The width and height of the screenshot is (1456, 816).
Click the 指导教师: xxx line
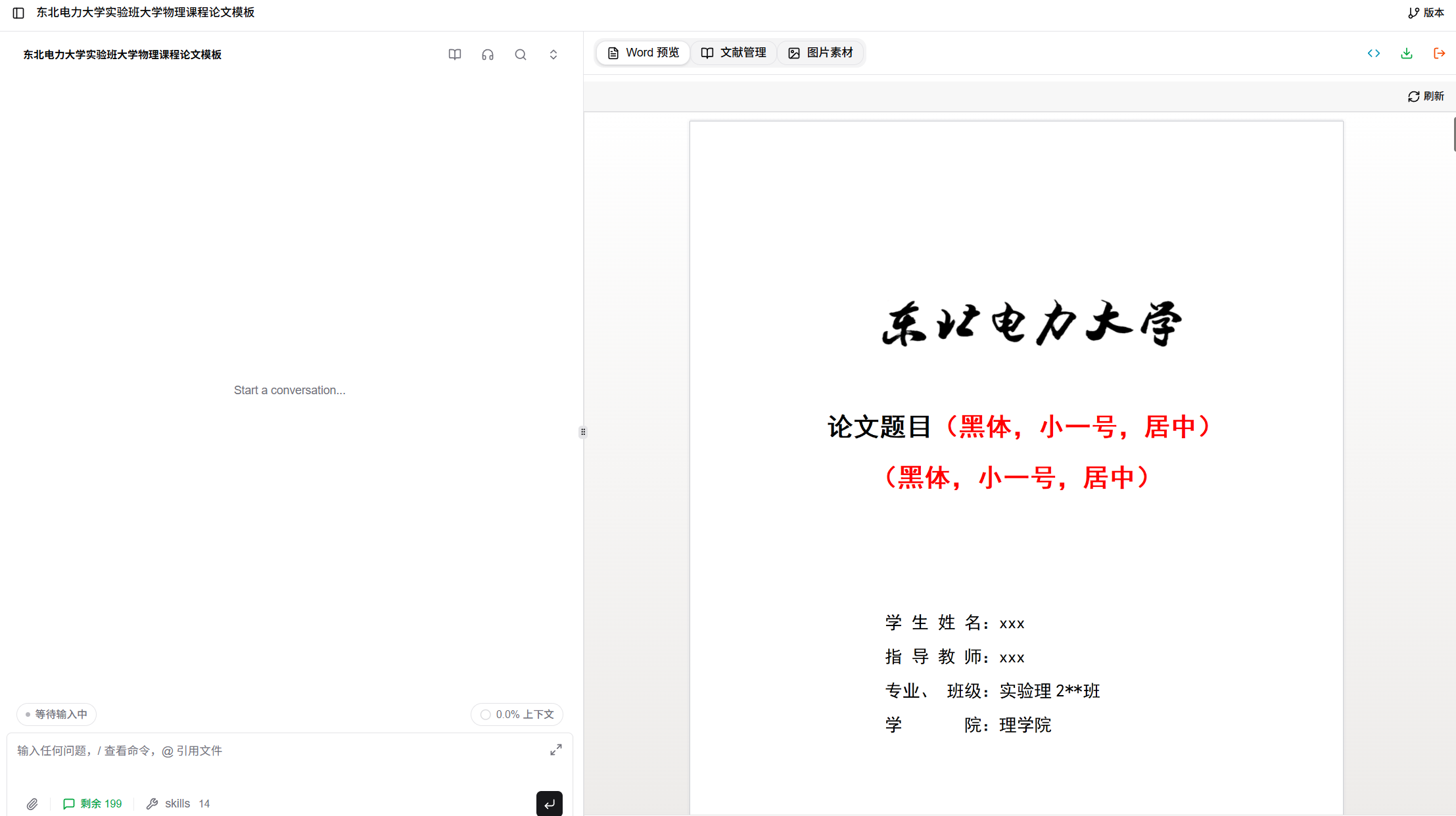tap(954, 657)
